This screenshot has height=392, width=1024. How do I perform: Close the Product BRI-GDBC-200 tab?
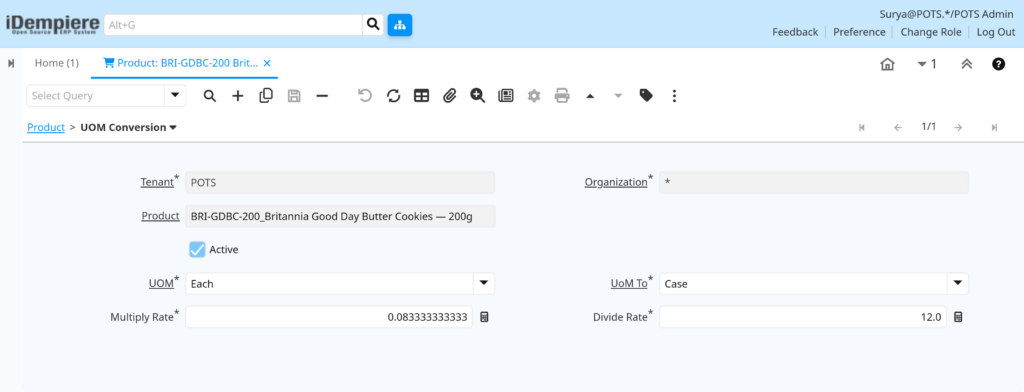pos(267,63)
